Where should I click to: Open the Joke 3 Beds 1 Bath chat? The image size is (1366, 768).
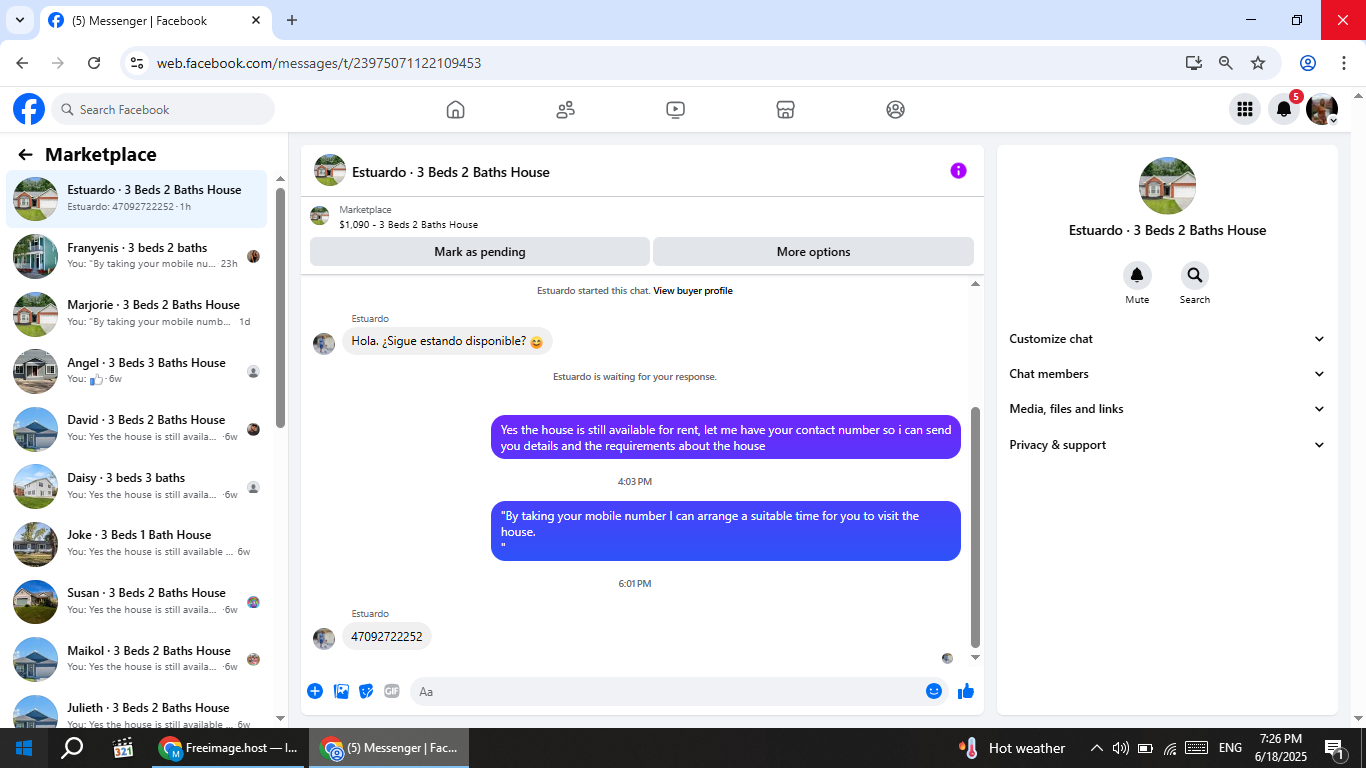tap(137, 543)
